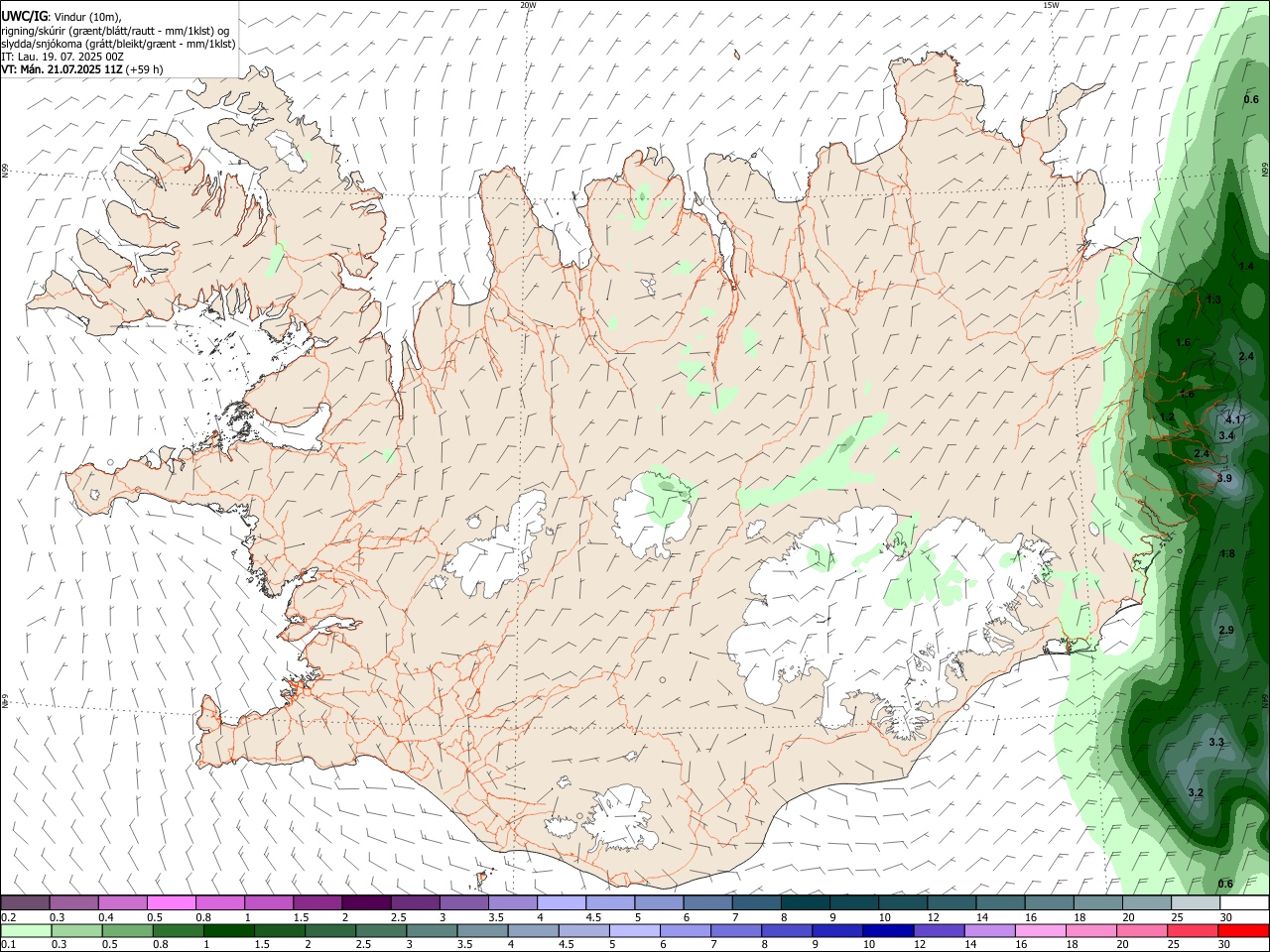Select the darkest green swatch at 1 in the bottom legend row
Viewport: 1270px width, 952px height.
[228, 930]
